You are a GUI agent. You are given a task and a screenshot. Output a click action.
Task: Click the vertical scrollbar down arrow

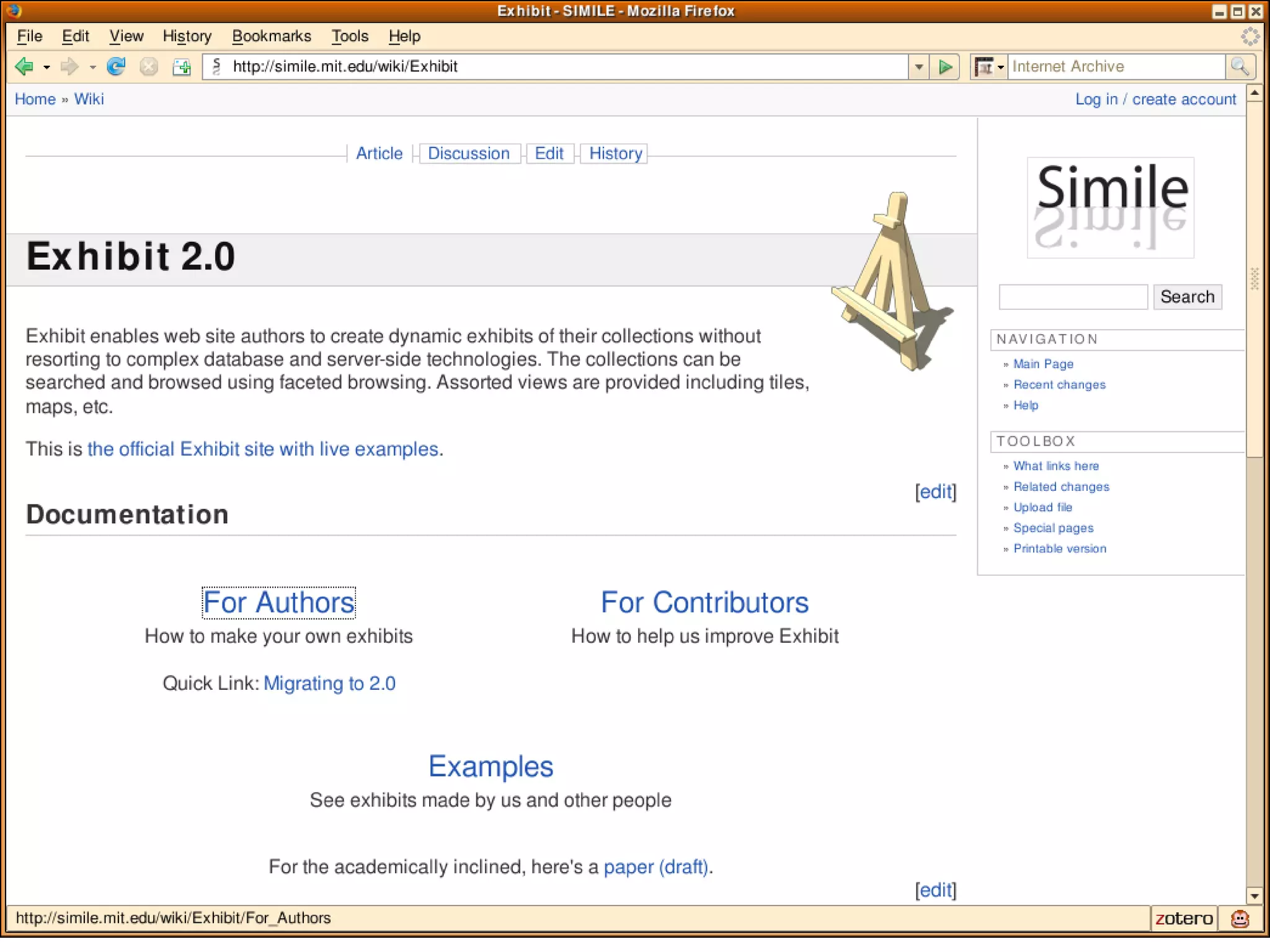pos(1254,896)
